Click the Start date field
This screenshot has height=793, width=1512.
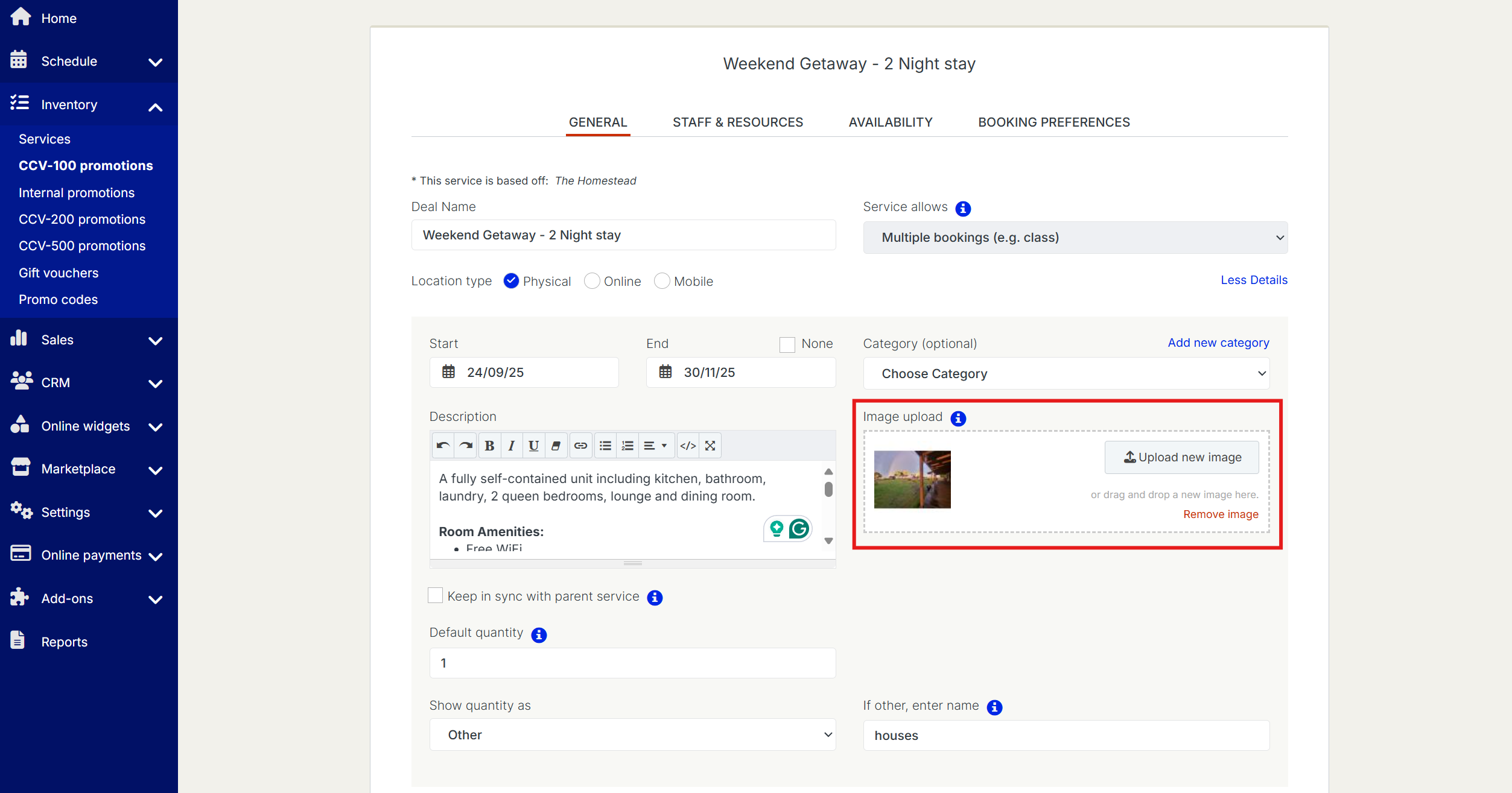click(524, 372)
